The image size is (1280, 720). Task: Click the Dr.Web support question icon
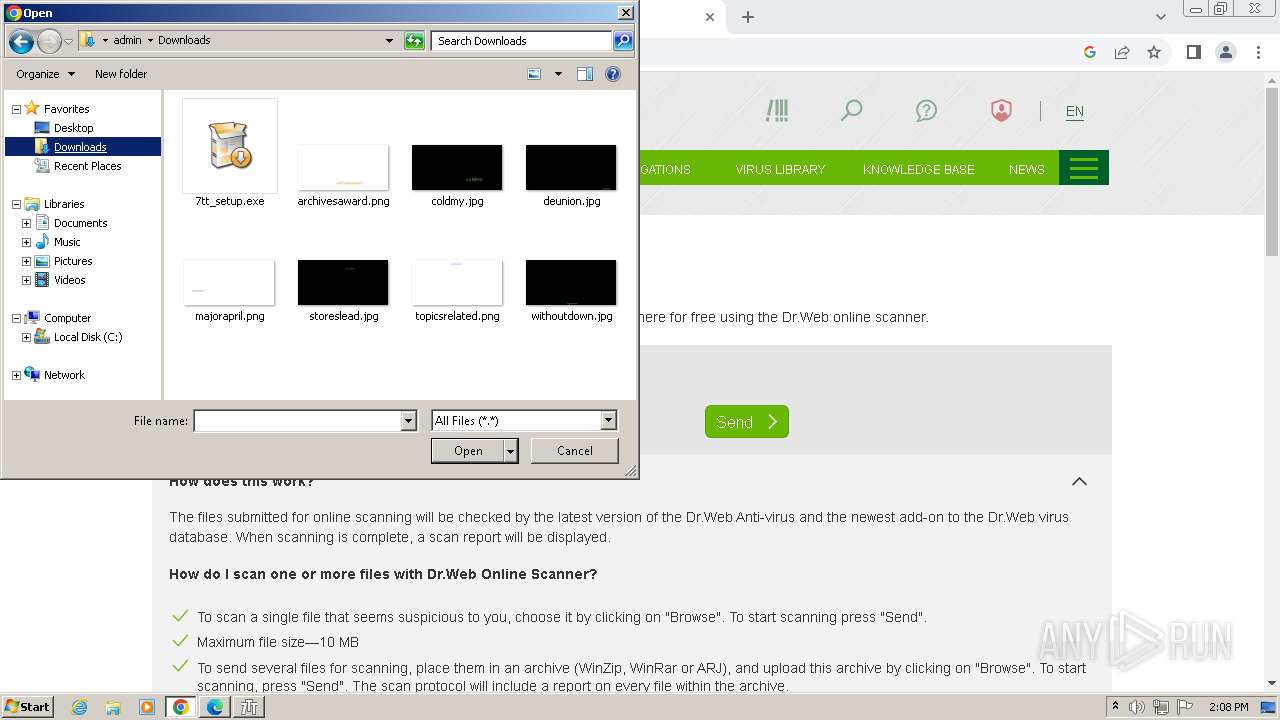tap(926, 110)
